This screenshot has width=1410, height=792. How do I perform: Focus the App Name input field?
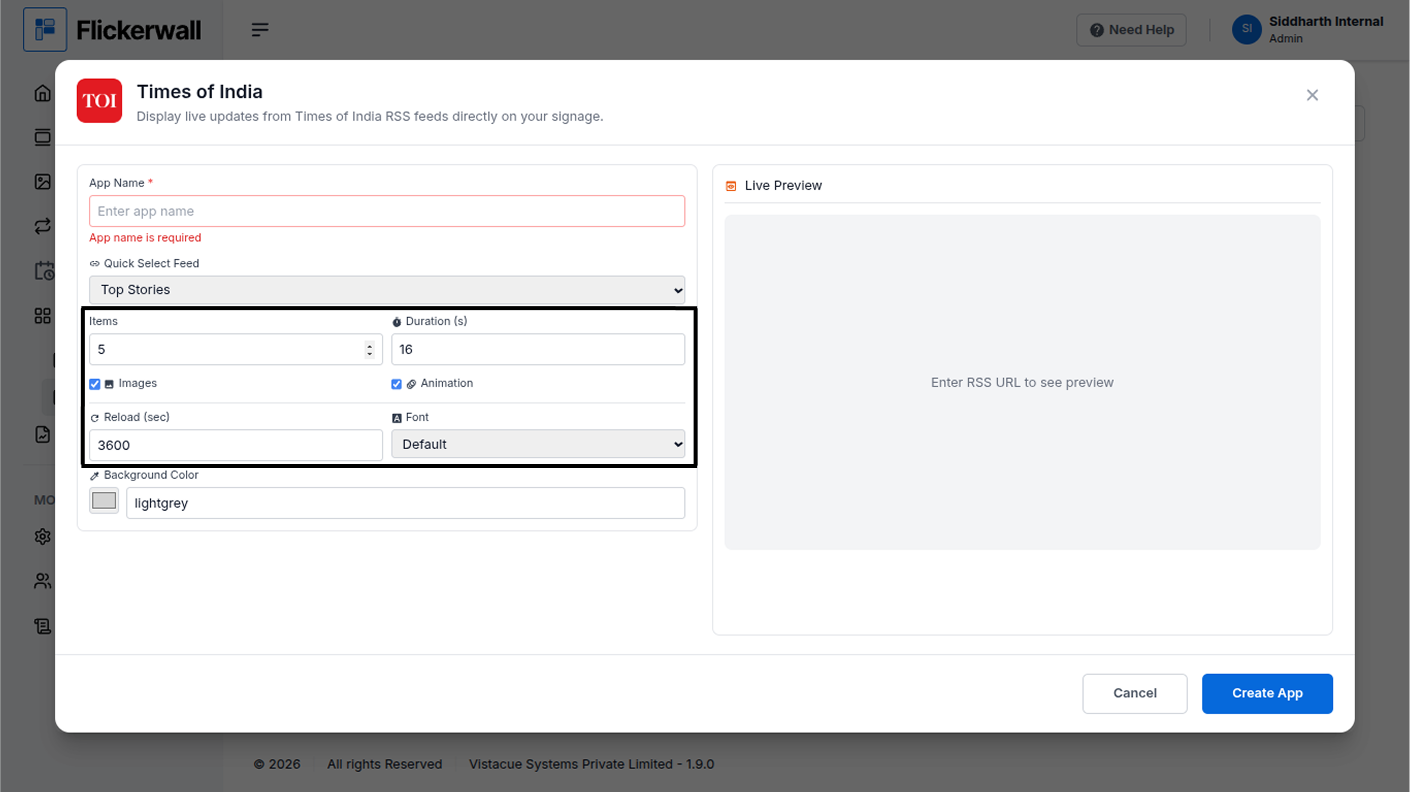coord(387,211)
